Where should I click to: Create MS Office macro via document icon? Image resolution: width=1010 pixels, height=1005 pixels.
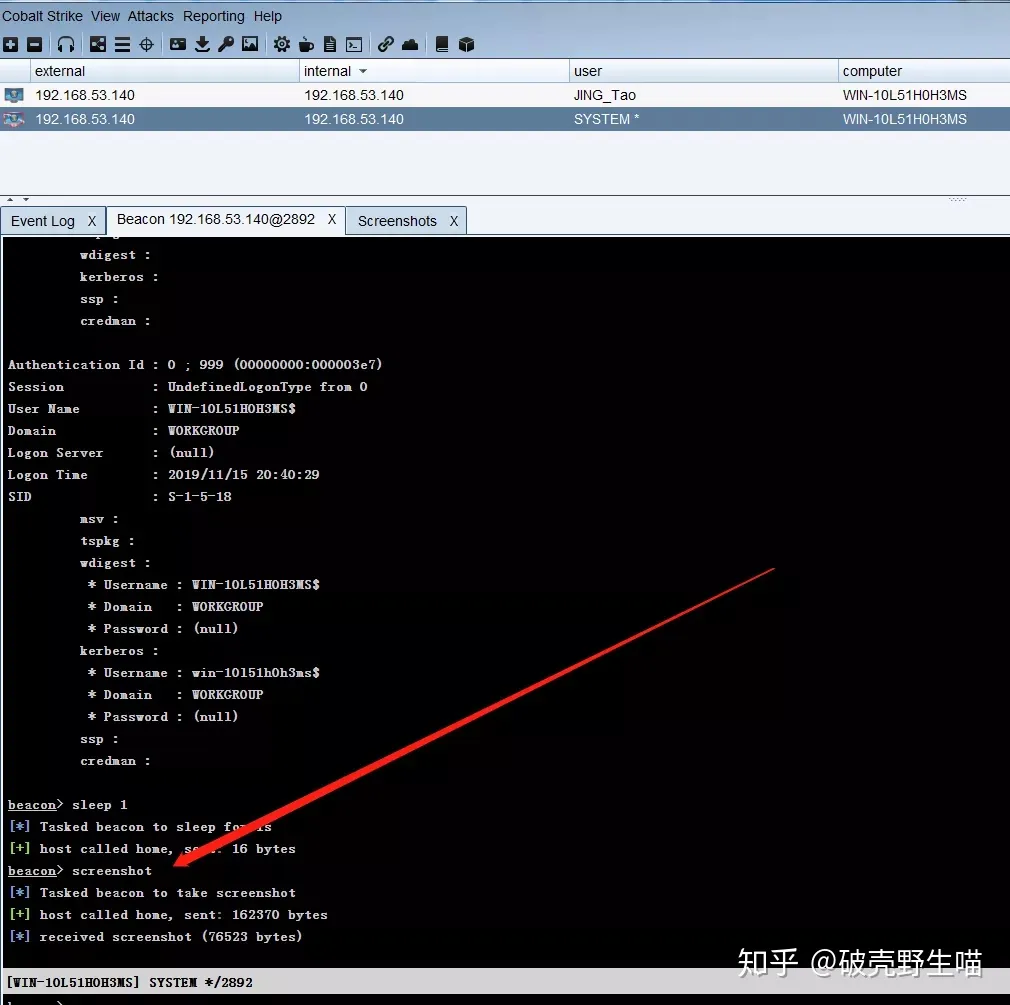point(330,44)
